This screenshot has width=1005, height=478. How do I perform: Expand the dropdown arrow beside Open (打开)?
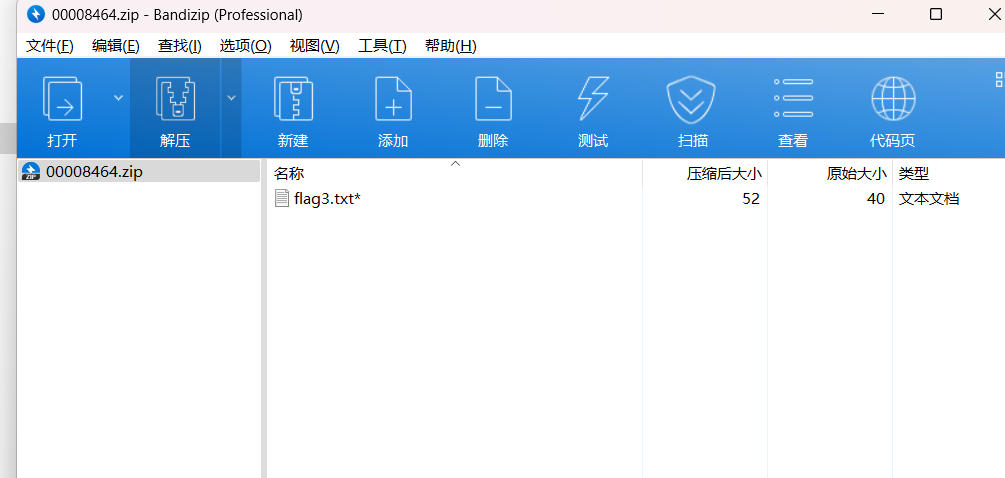(x=118, y=98)
